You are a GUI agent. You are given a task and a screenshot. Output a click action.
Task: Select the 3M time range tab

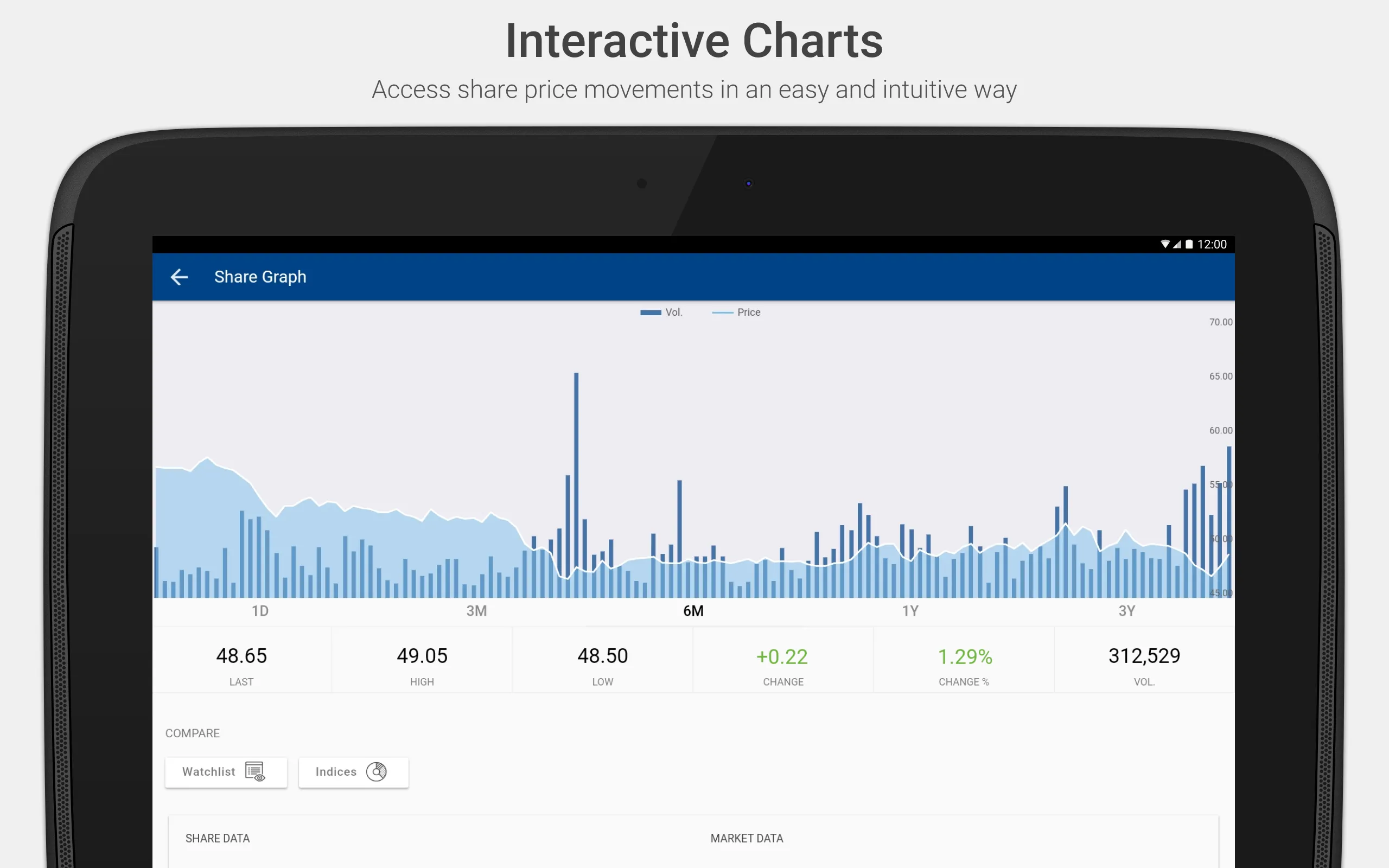(476, 611)
